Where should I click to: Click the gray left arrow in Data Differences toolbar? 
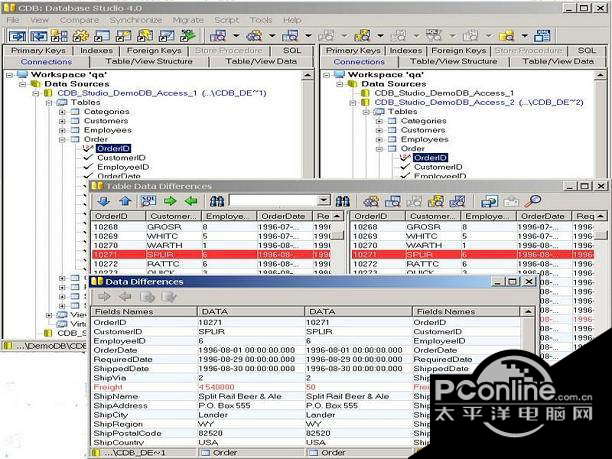tap(125, 297)
